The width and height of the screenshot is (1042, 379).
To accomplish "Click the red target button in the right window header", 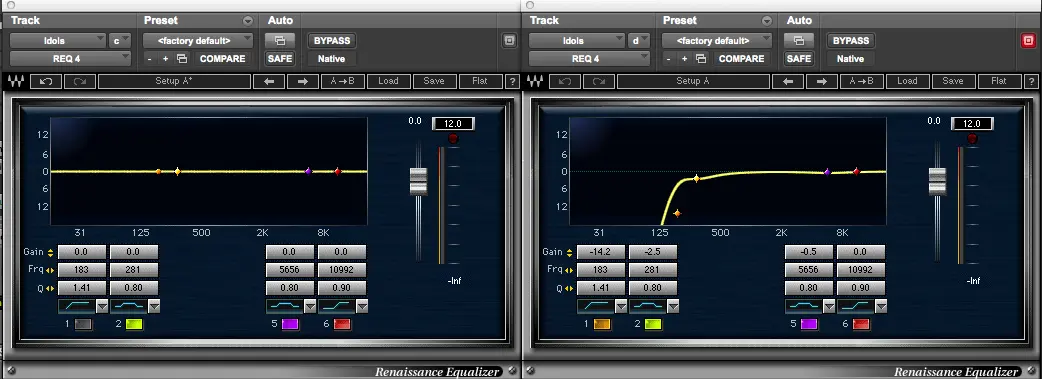I will pyautogui.click(x=1028, y=41).
